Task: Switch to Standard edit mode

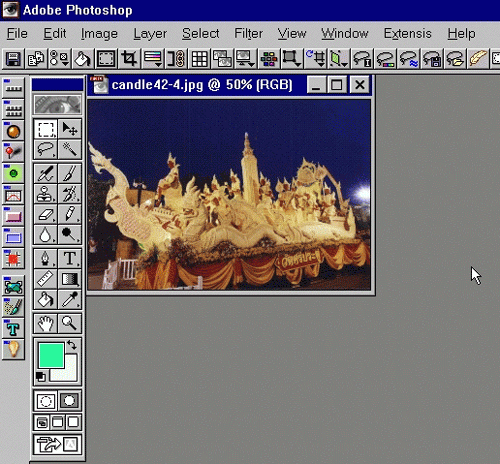Action: click(x=46, y=401)
